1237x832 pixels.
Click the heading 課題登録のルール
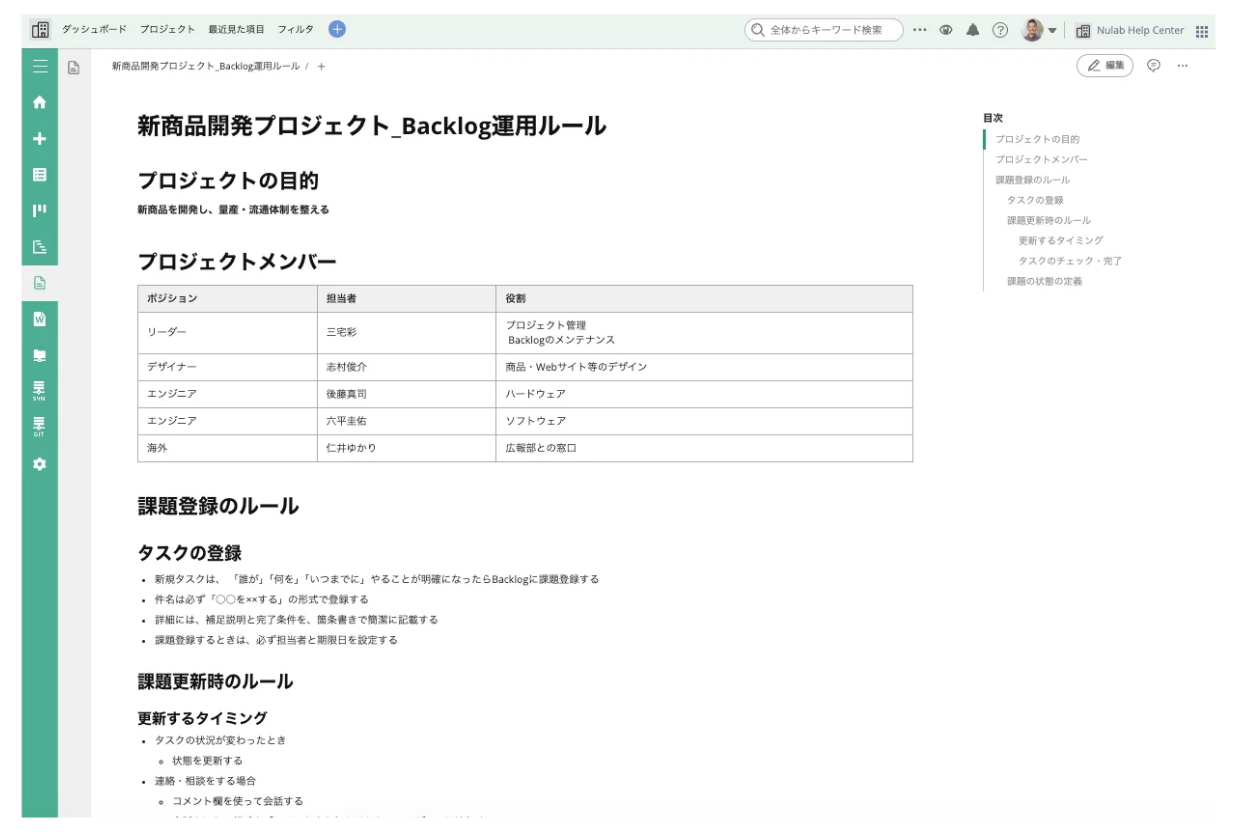[218, 506]
